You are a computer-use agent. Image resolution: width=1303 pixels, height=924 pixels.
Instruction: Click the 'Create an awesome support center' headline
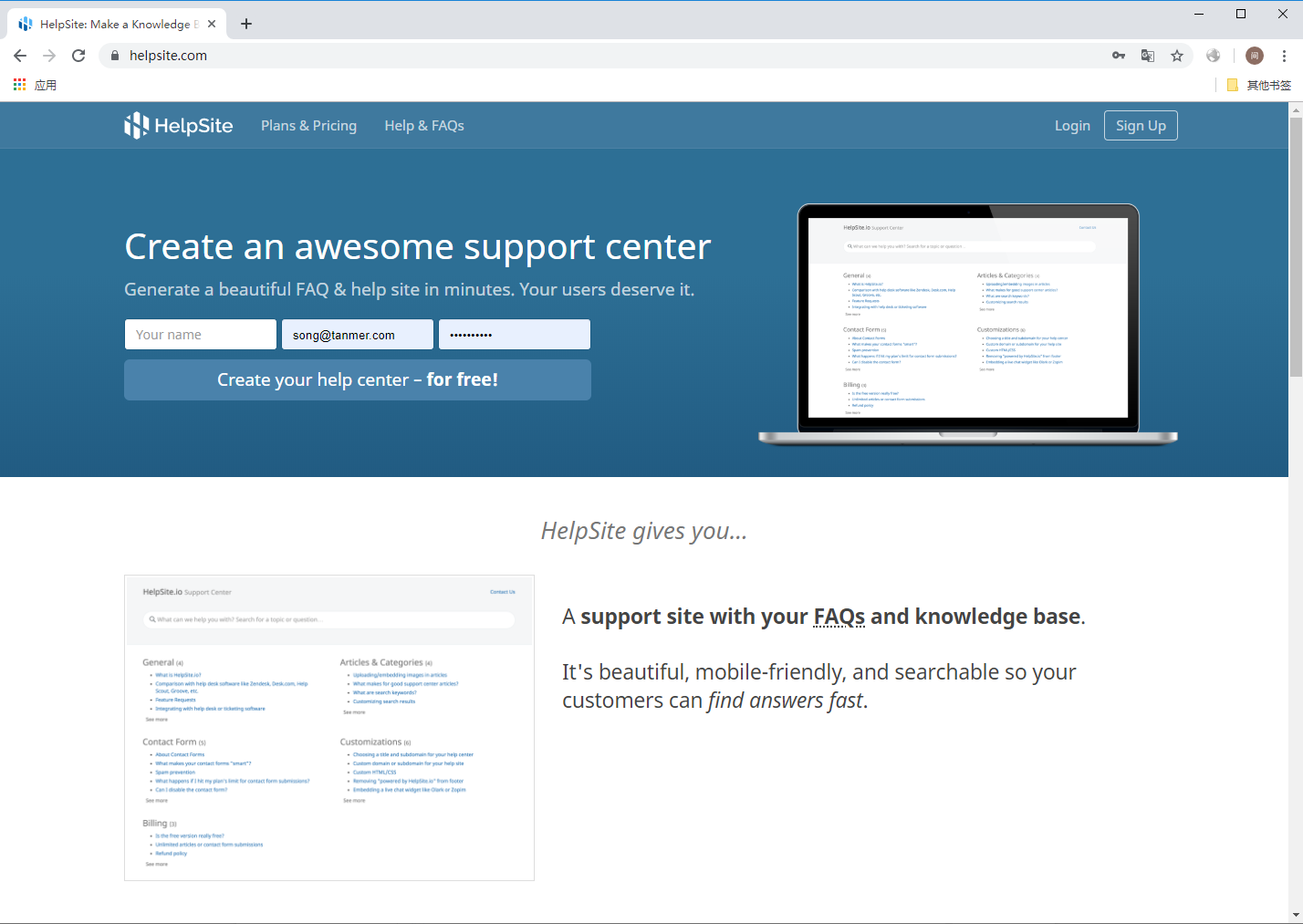pos(418,247)
